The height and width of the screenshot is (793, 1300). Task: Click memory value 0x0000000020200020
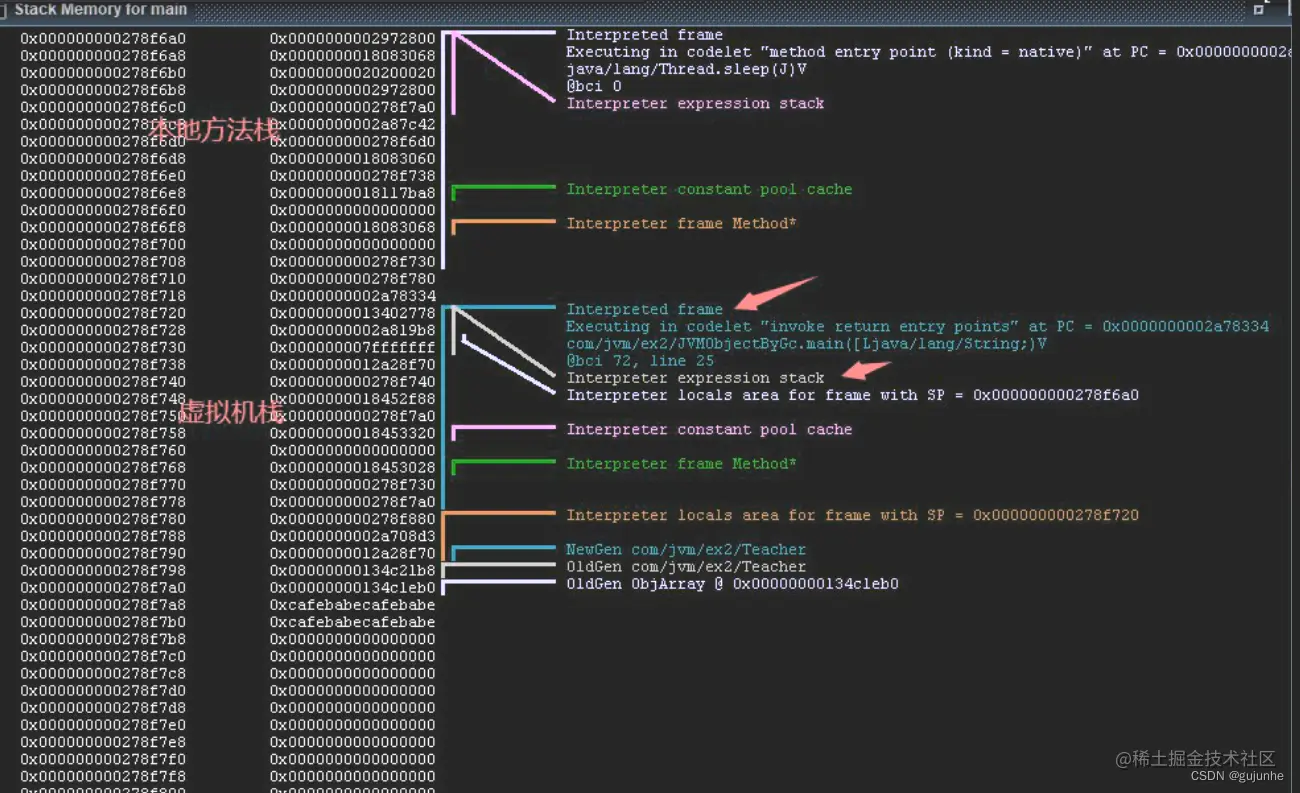coord(353,73)
